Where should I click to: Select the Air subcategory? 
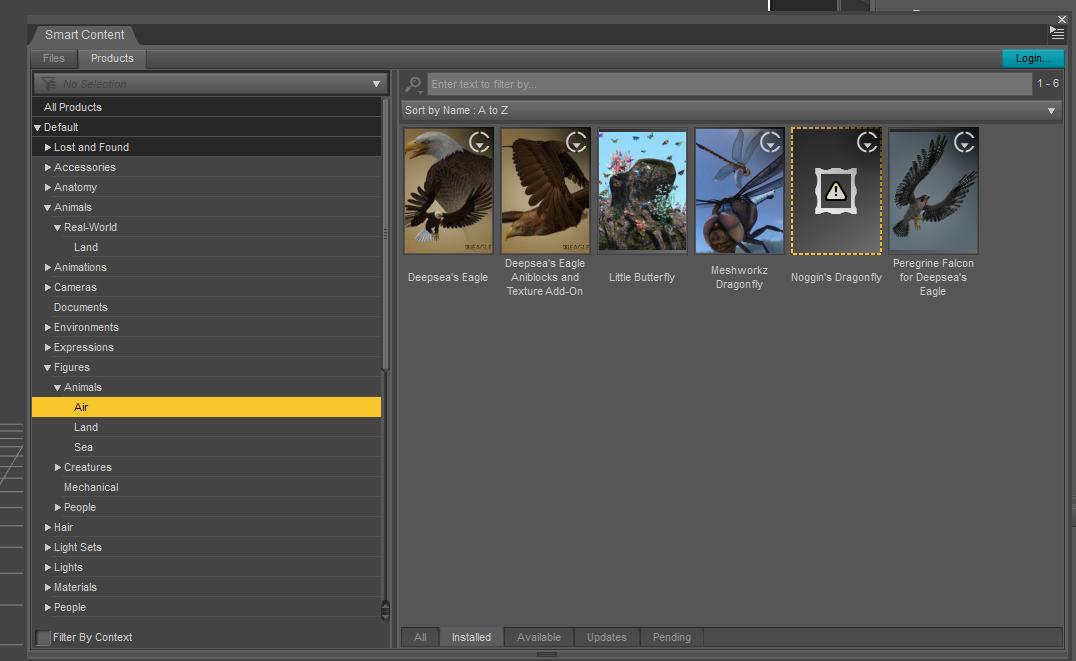207,407
